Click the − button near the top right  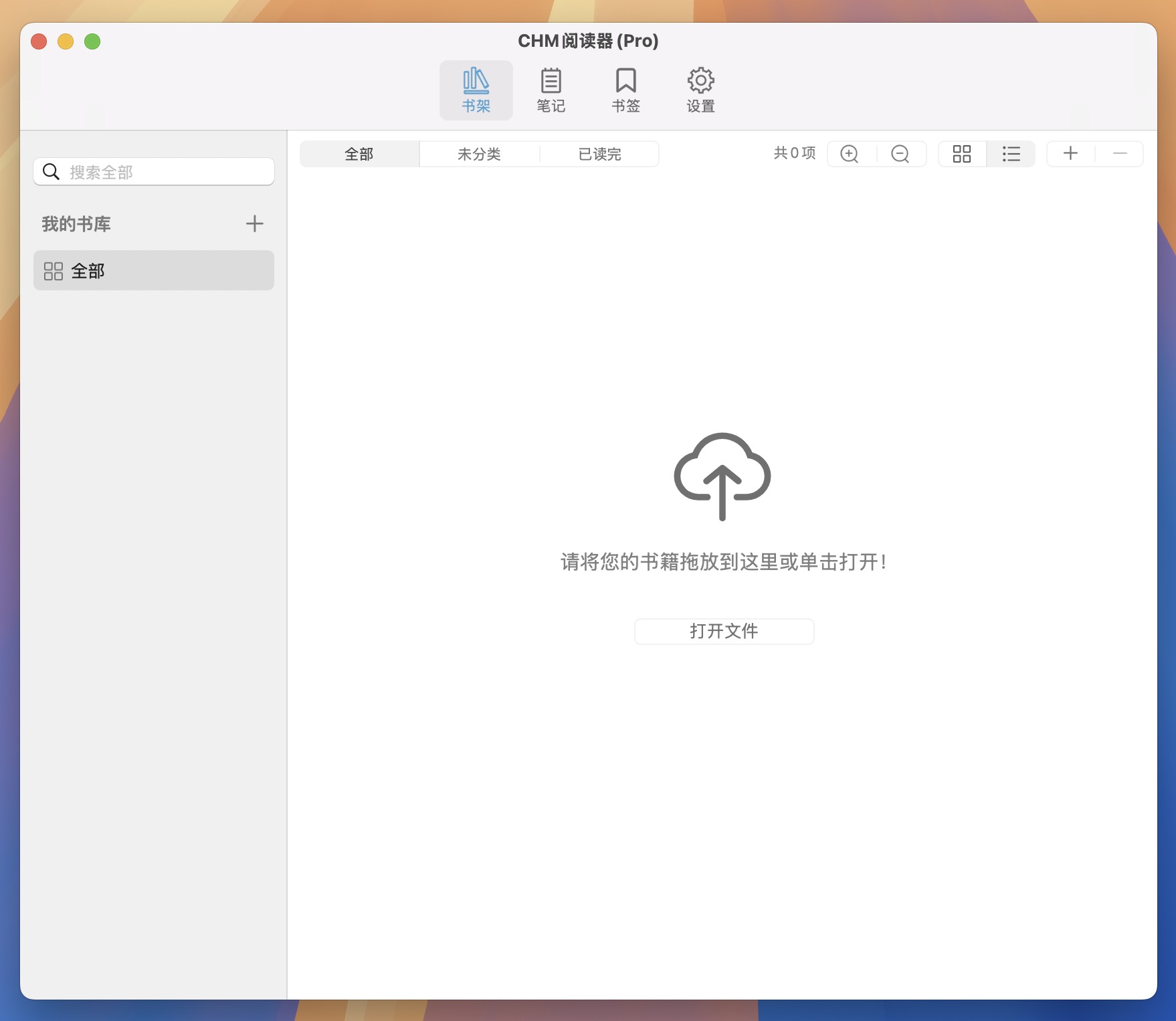(x=1120, y=154)
